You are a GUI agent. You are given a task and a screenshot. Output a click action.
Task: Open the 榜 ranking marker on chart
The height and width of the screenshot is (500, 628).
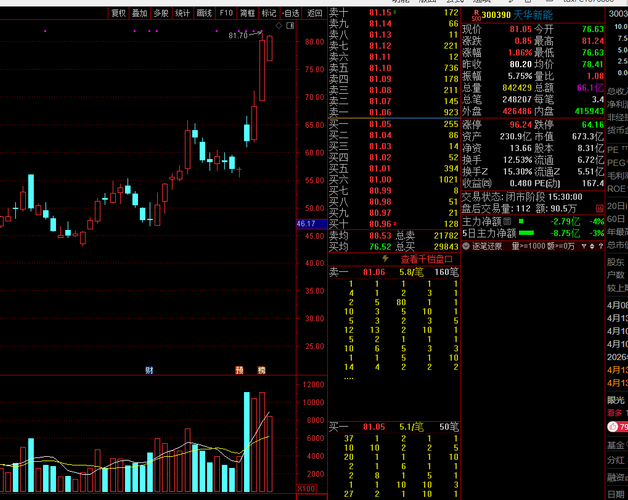pos(262,370)
